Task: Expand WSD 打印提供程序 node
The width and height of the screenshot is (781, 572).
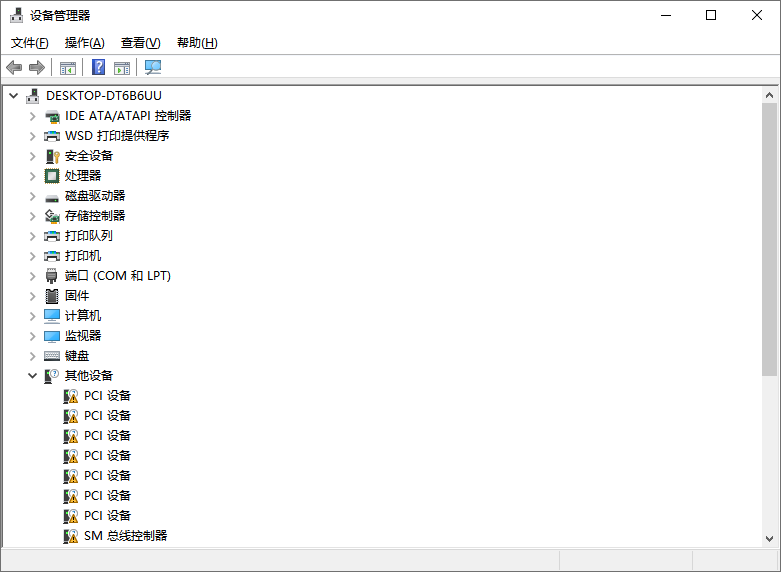Action: 32,136
